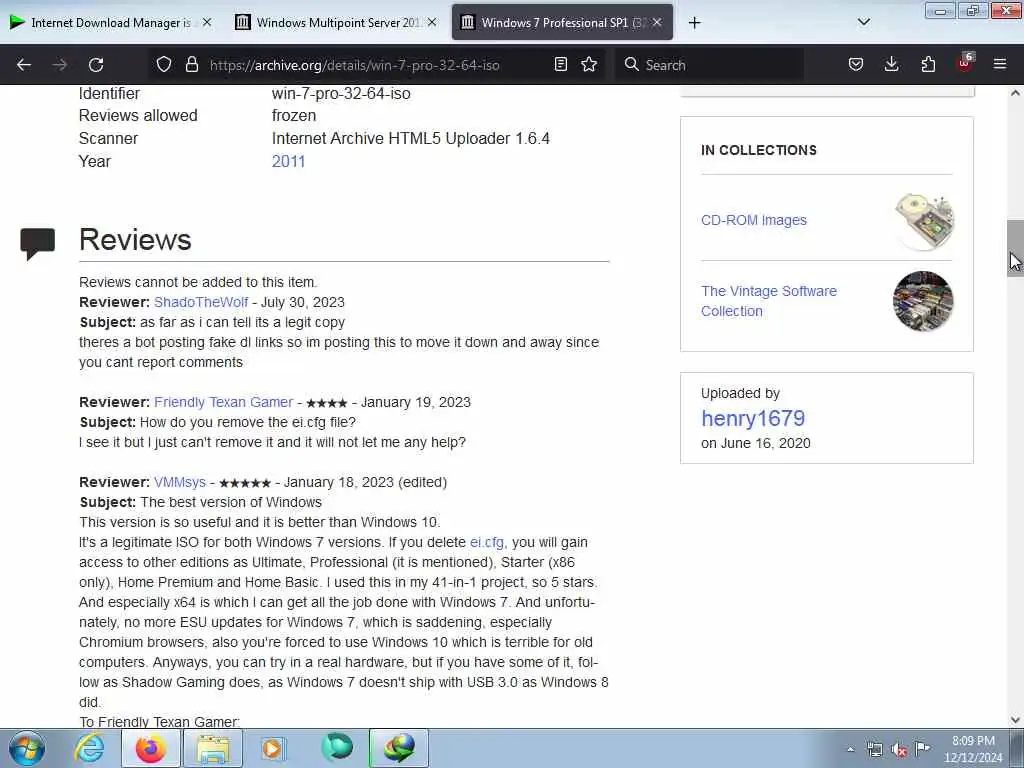Close the Windows 7 Professional SP1 tab
Viewport: 1024px width, 768px height.
[x=657, y=22]
